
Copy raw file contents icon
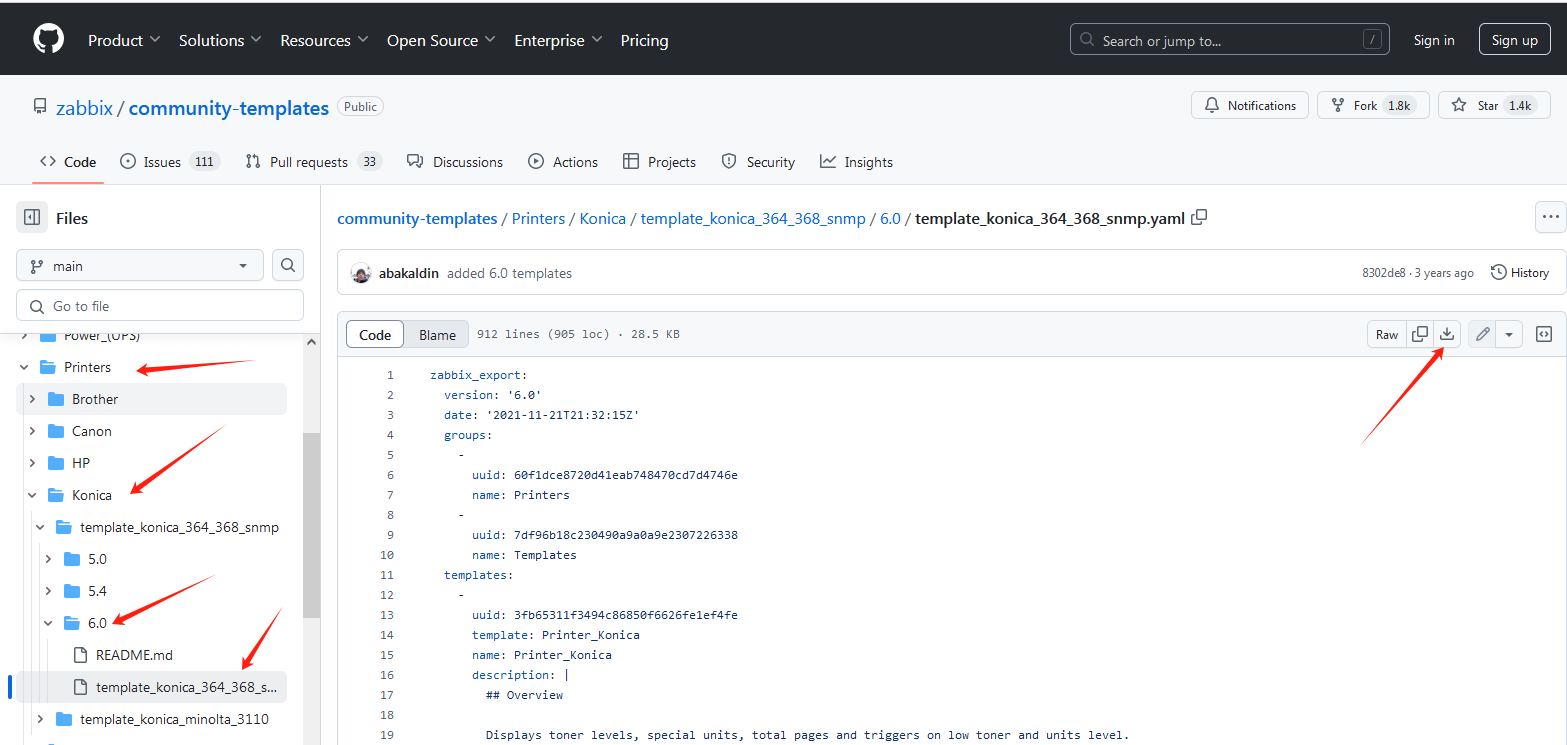pyautogui.click(x=1419, y=334)
